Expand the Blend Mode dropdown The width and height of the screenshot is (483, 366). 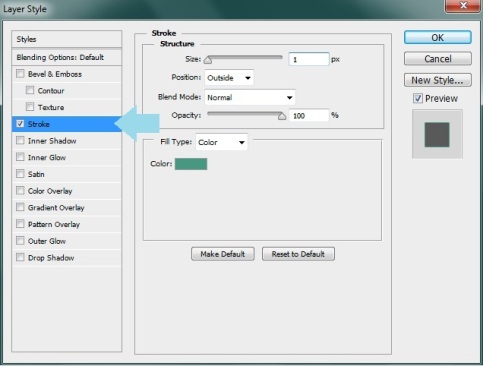pyautogui.click(x=250, y=97)
